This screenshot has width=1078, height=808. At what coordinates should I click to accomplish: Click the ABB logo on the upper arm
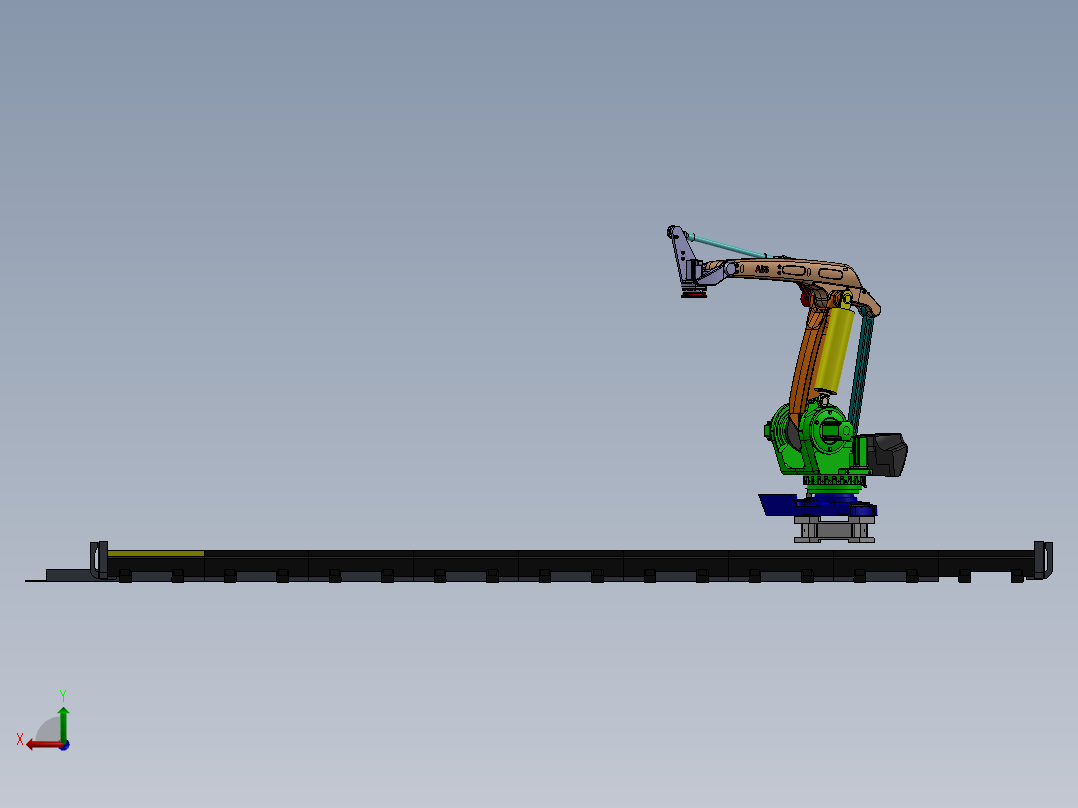tap(762, 270)
